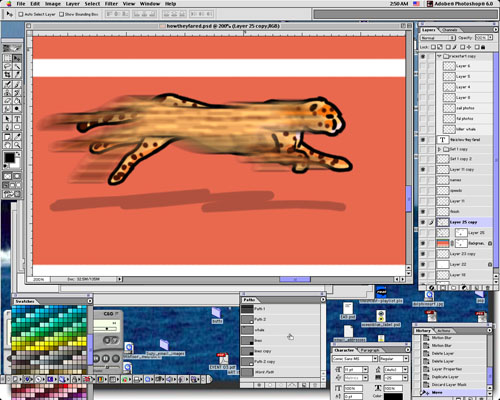Select the Notes tool
The image size is (500, 400).
click(7, 137)
